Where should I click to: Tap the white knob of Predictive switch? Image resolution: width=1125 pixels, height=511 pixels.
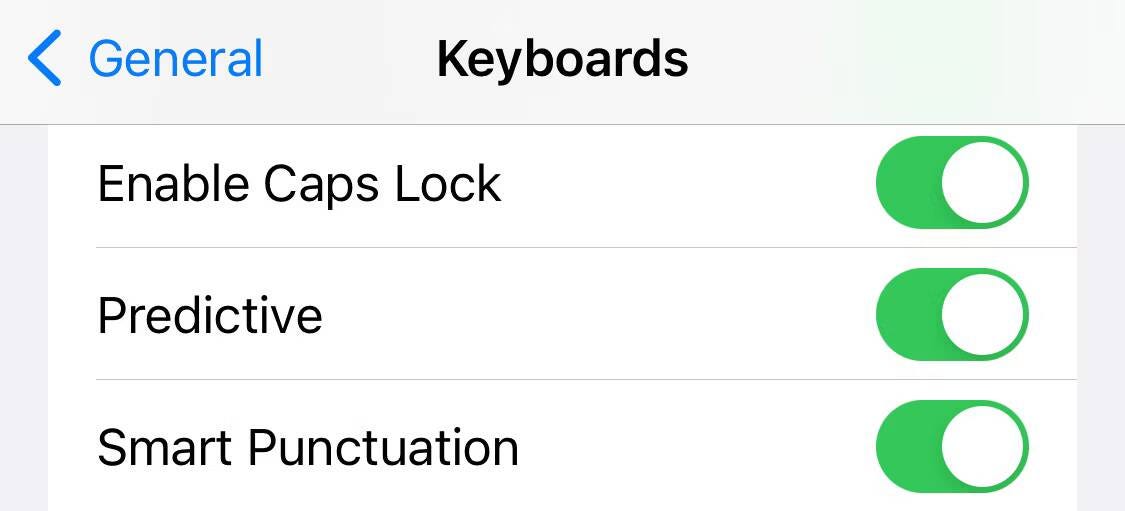(x=984, y=314)
